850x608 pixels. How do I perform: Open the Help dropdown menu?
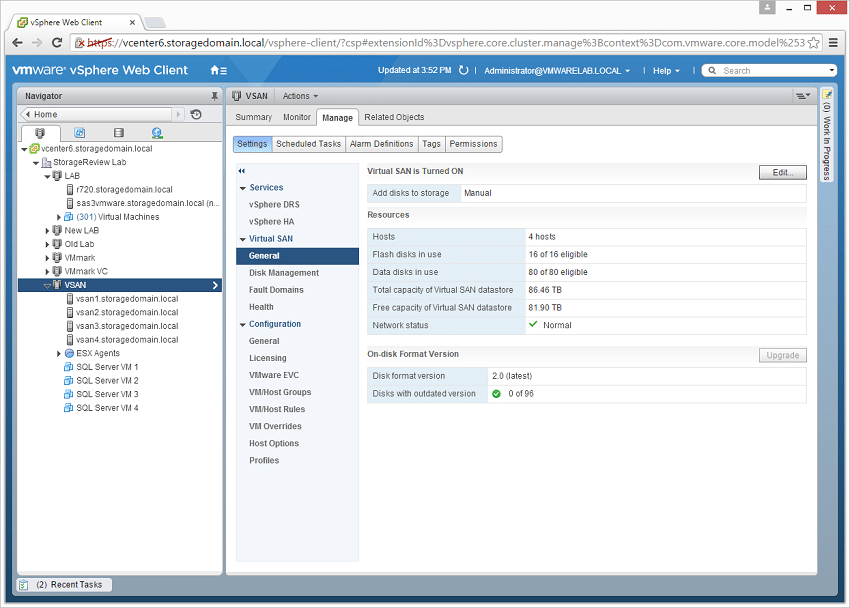point(666,70)
